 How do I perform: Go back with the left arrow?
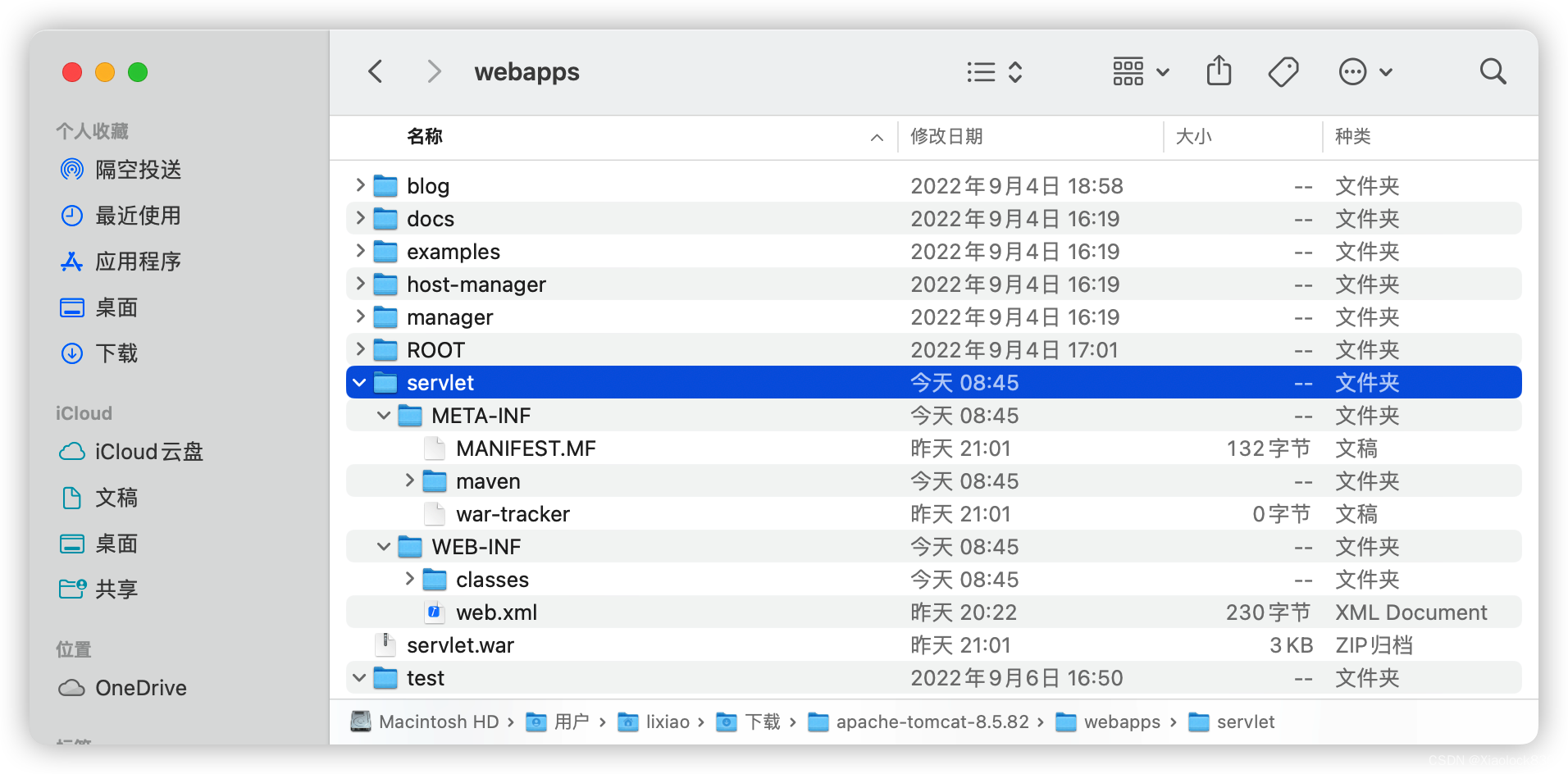(x=376, y=72)
